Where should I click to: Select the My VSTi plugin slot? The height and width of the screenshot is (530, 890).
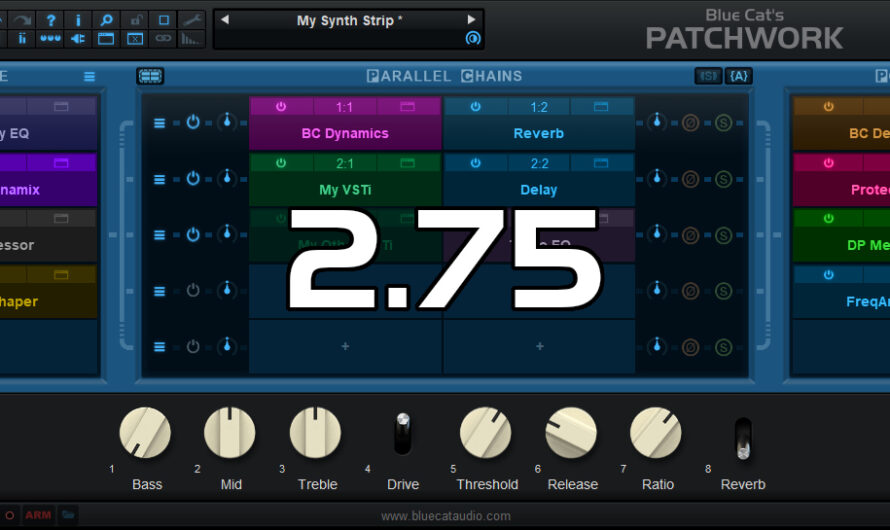345,190
